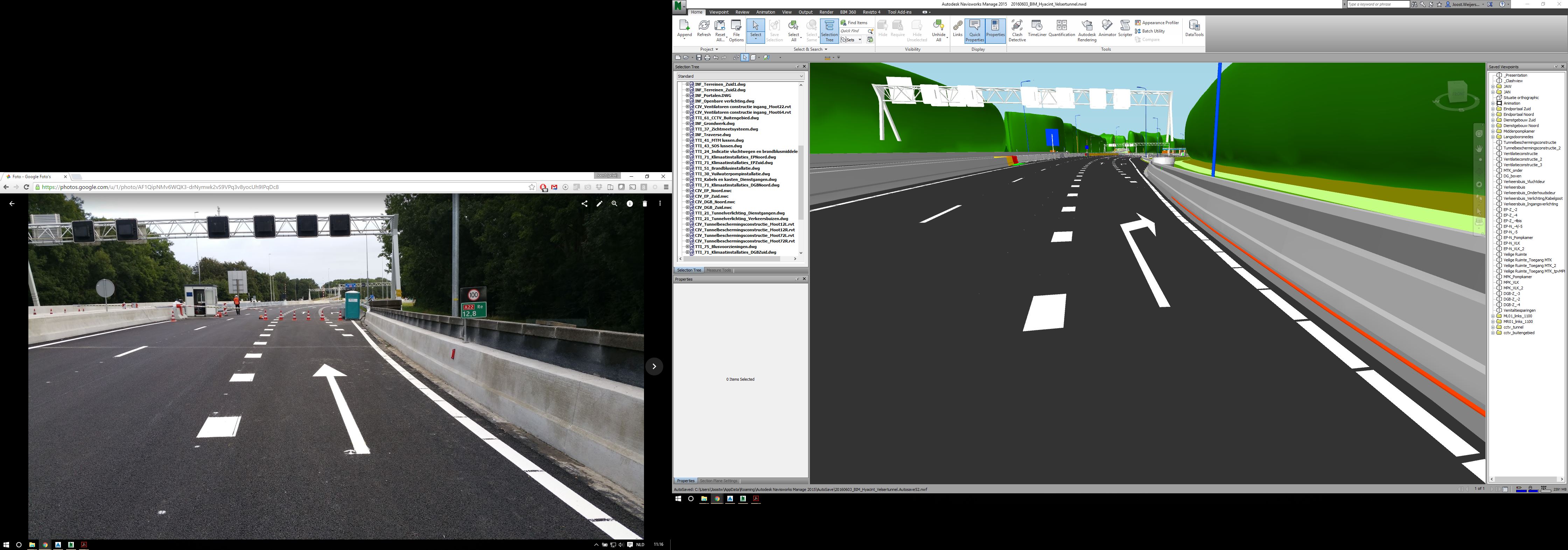Open the Review ribbon tab
Viewport: 1568px width, 550px height.
coord(742,12)
